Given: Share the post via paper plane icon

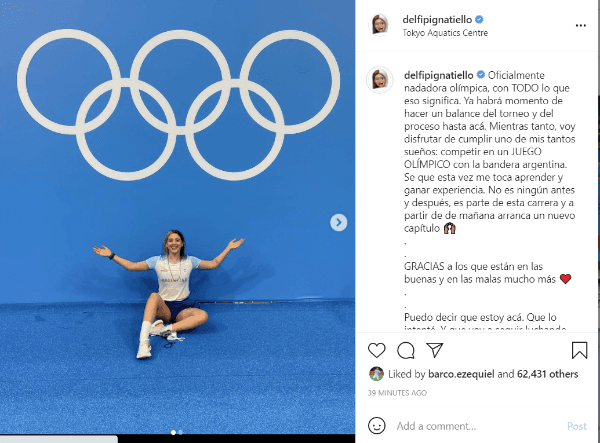Looking at the screenshot, I should click(x=435, y=350).
